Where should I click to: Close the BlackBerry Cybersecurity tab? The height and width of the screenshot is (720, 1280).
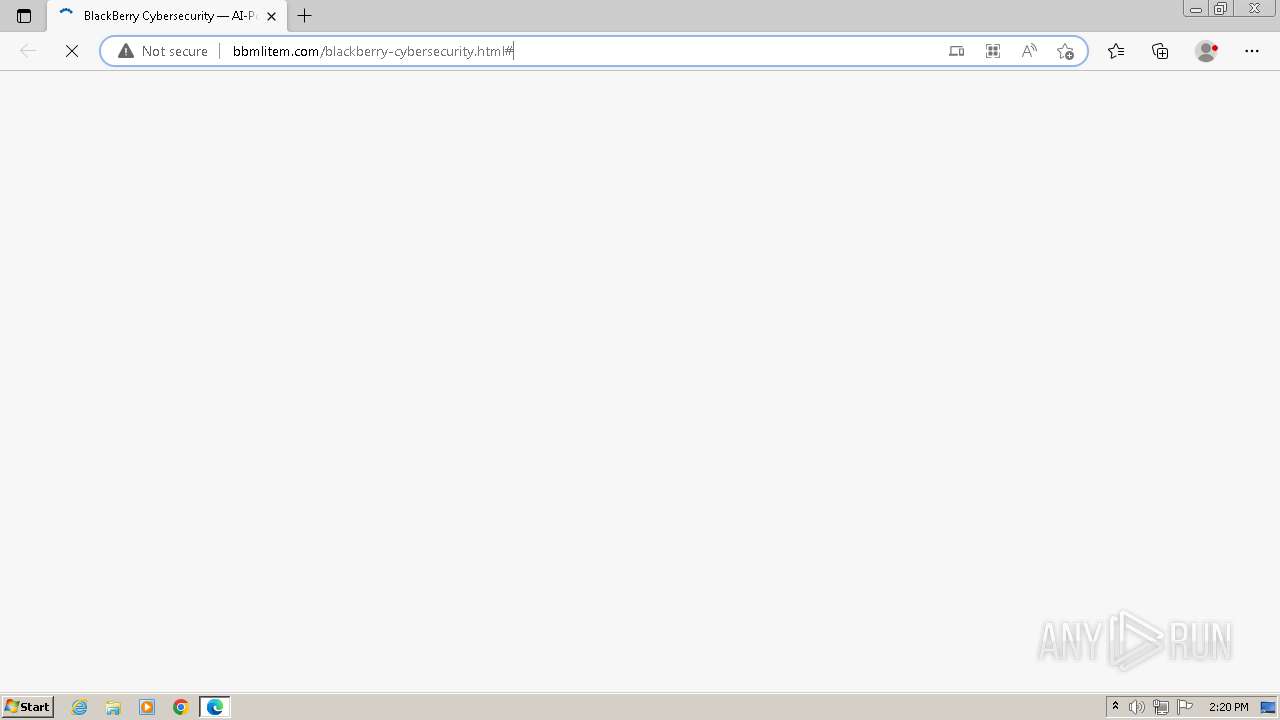[271, 16]
